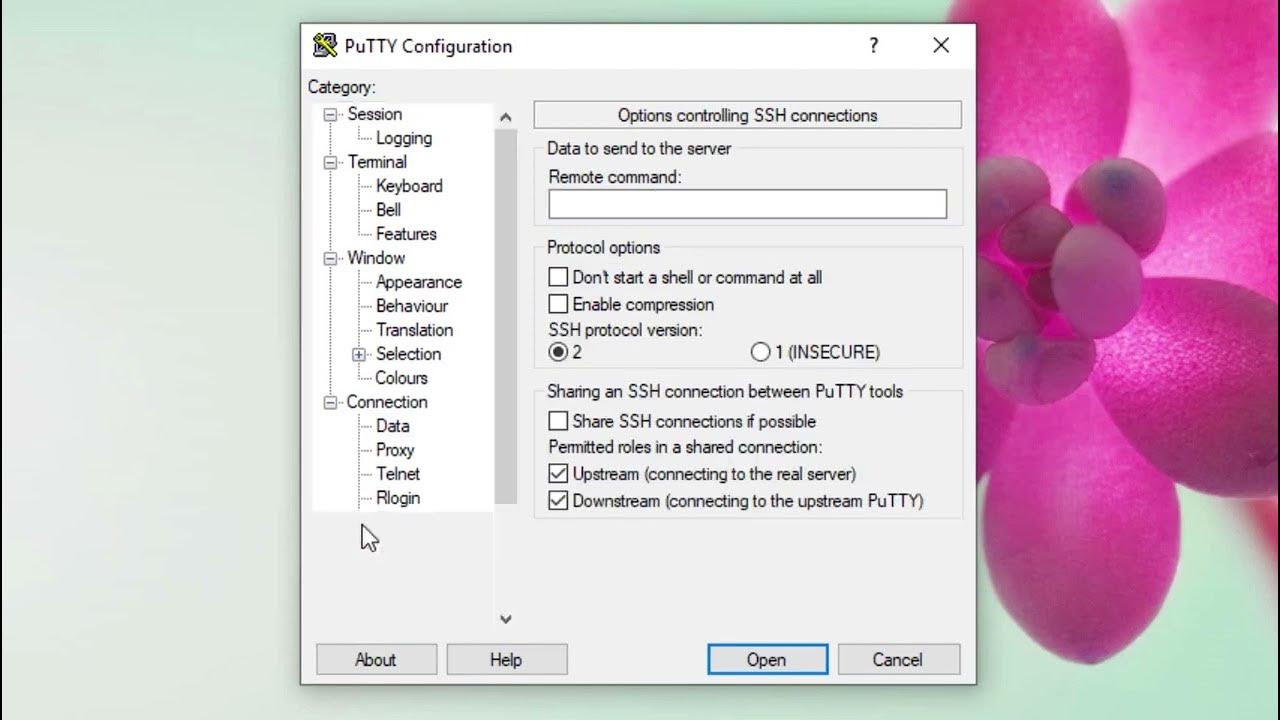Open Proxy settings category

(395, 450)
